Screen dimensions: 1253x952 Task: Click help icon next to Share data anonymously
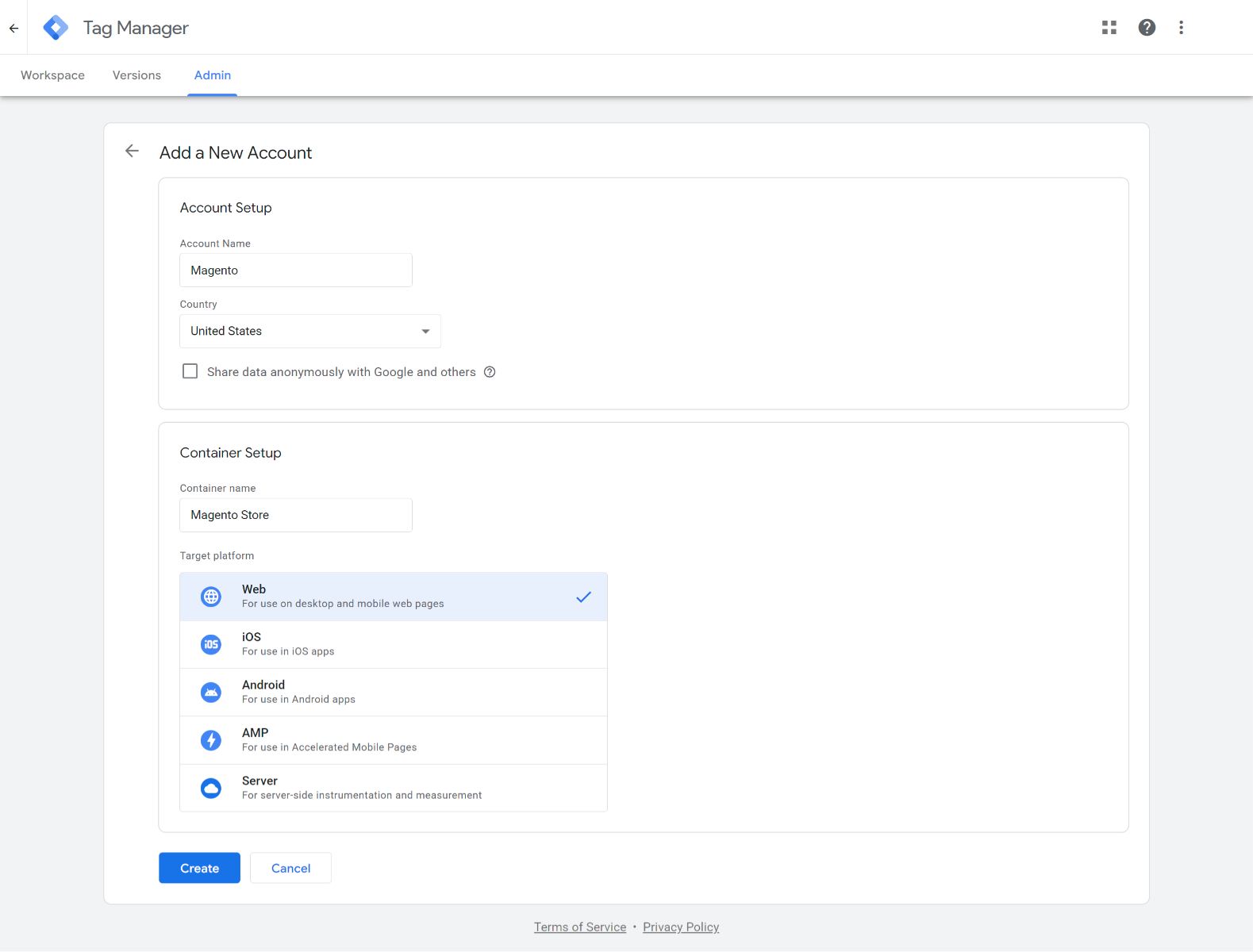click(490, 372)
